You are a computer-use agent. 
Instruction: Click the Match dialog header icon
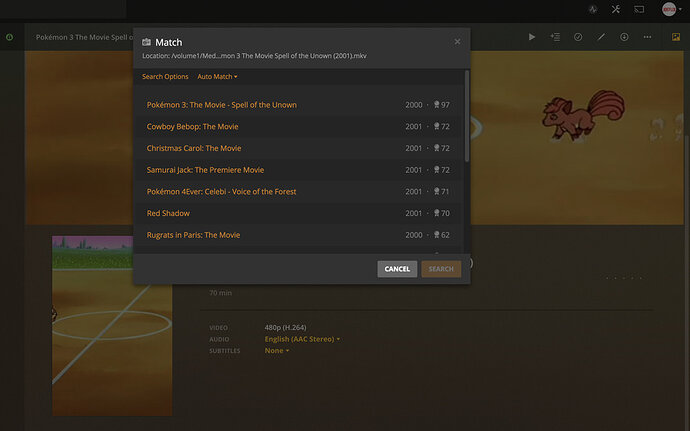[147, 42]
